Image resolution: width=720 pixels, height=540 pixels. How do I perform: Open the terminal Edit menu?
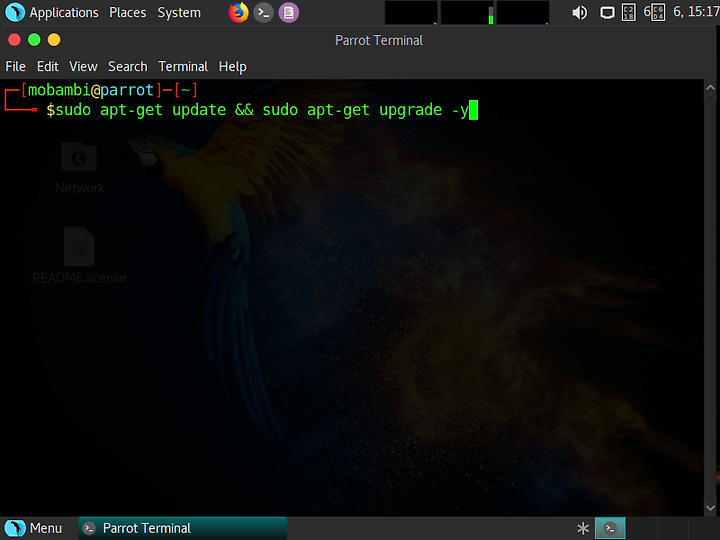(x=48, y=67)
